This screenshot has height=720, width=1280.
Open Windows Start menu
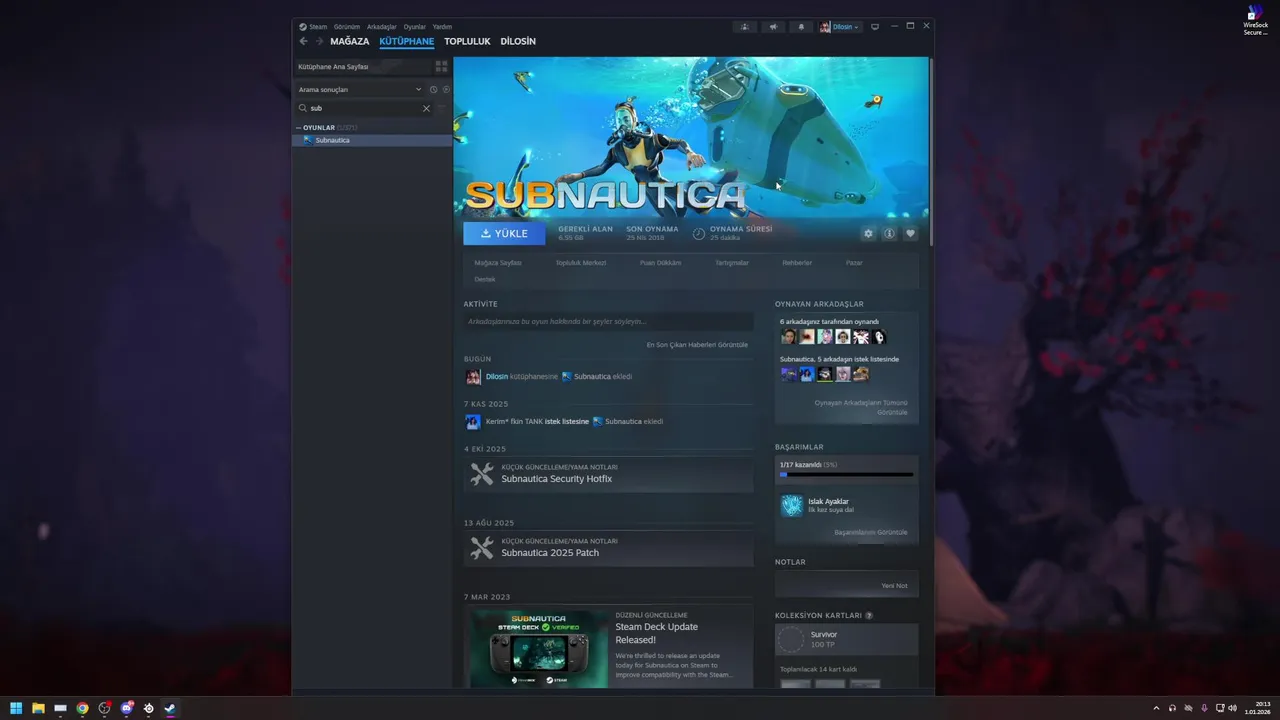16,708
